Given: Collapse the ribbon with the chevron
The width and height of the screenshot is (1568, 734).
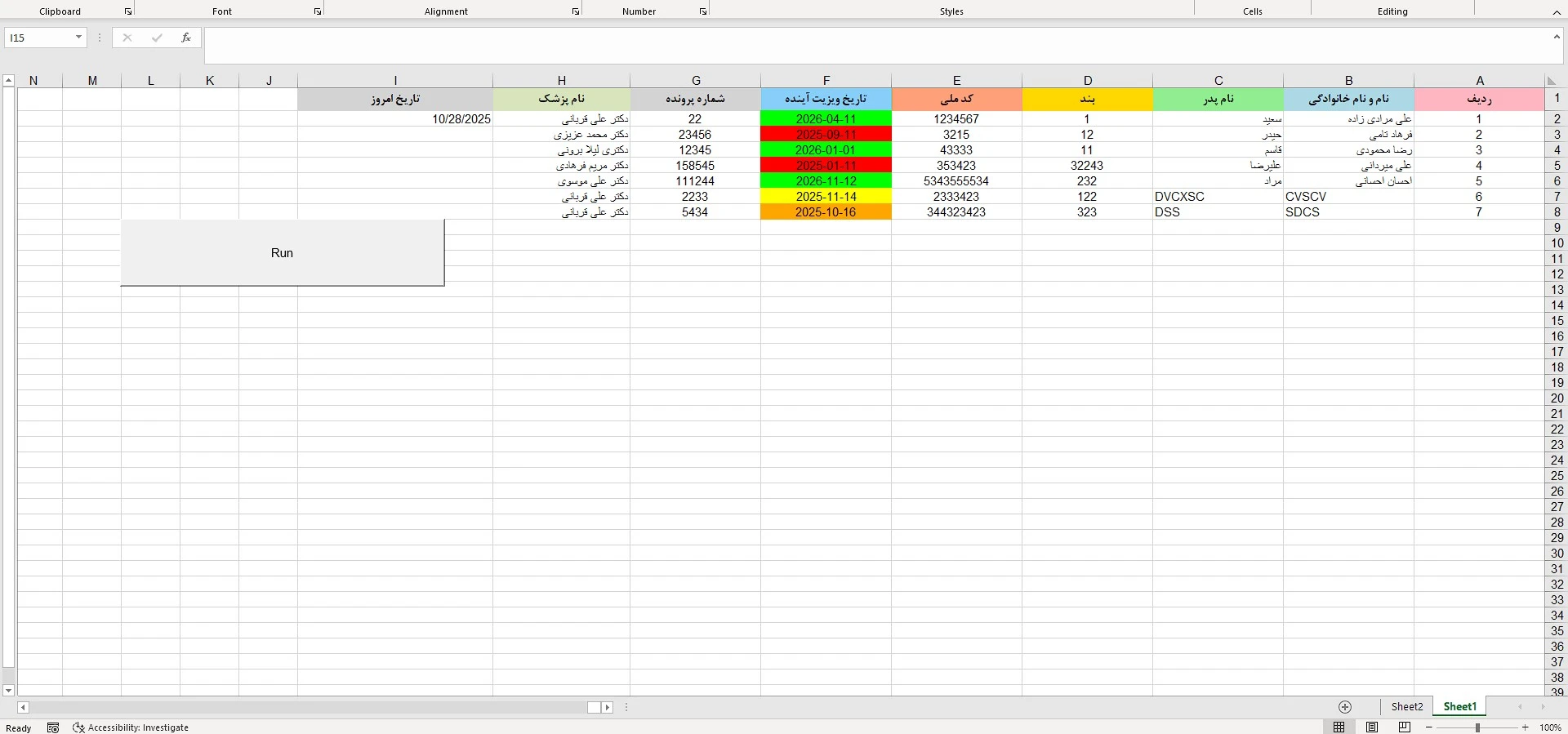Looking at the screenshot, I should pos(1557,12).
